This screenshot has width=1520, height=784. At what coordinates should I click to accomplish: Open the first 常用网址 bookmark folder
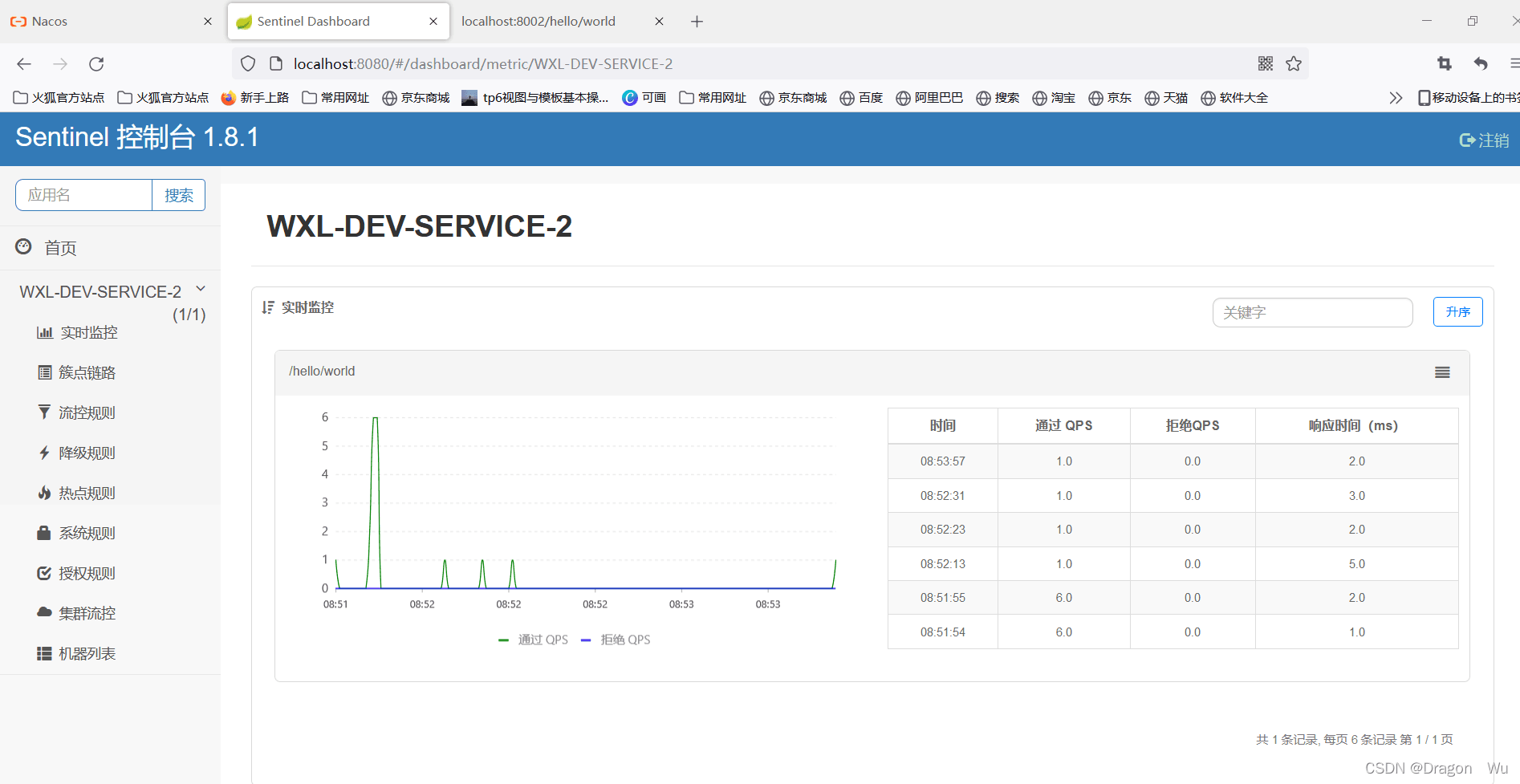point(335,98)
